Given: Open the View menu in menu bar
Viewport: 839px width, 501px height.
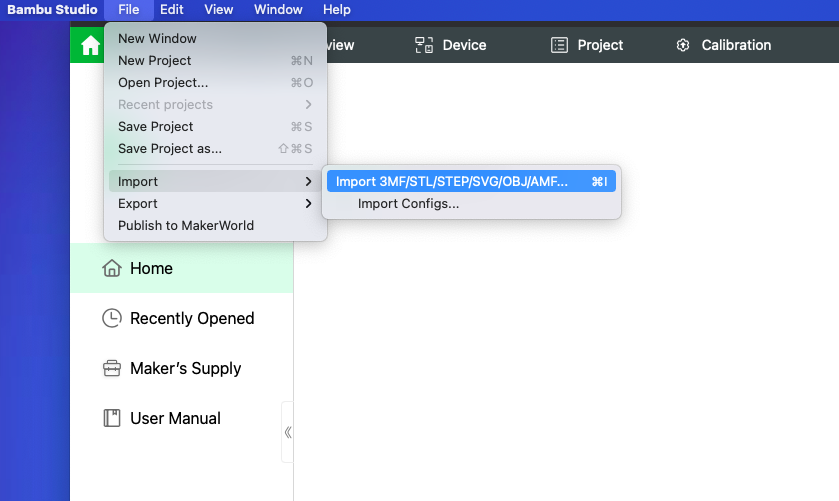Looking at the screenshot, I should click(x=219, y=10).
